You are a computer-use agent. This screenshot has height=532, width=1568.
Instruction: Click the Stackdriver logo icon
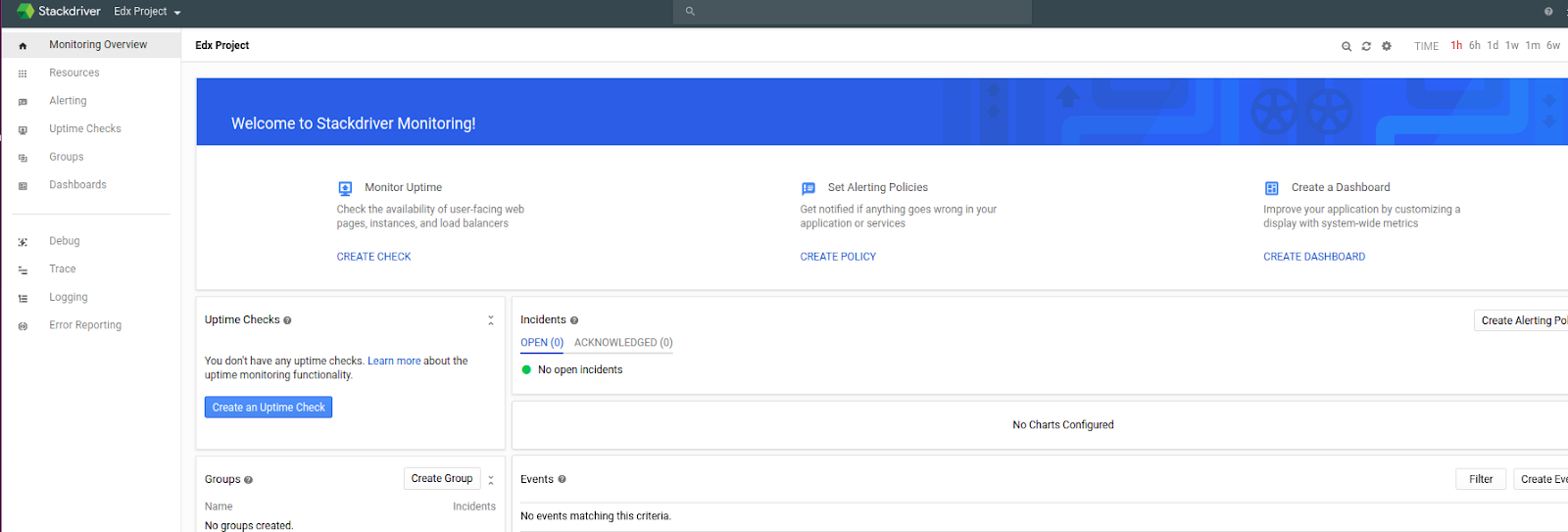(x=25, y=11)
